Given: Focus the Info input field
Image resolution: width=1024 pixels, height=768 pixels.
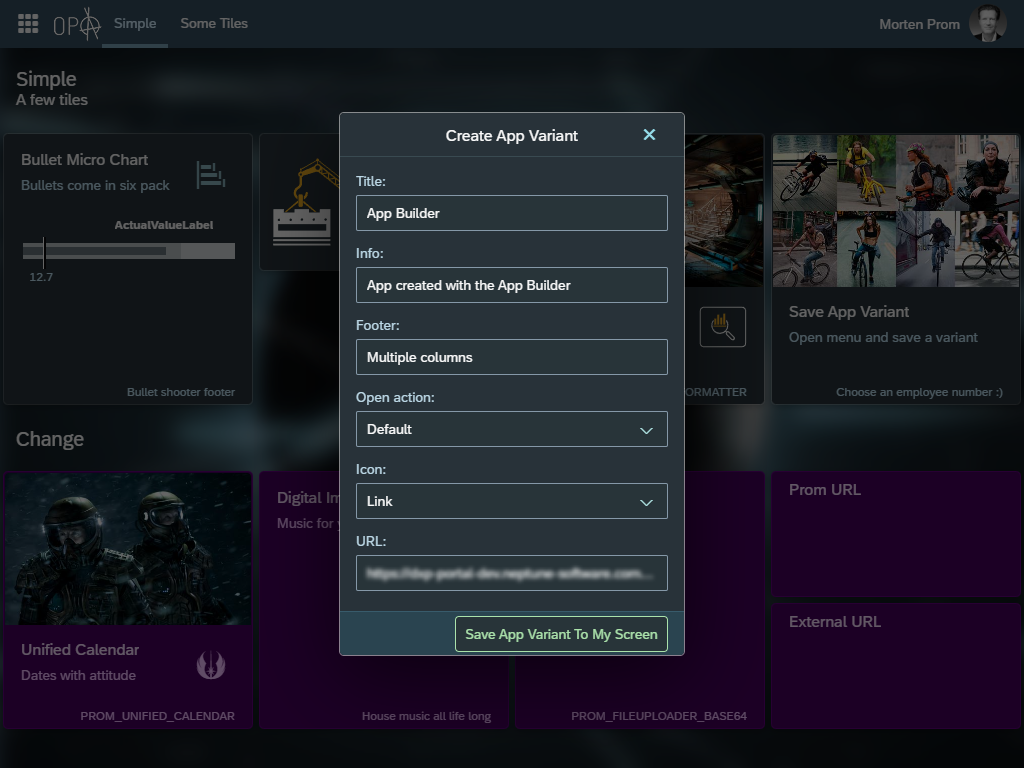Looking at the screenshot, I should click(x=511, y=285).
